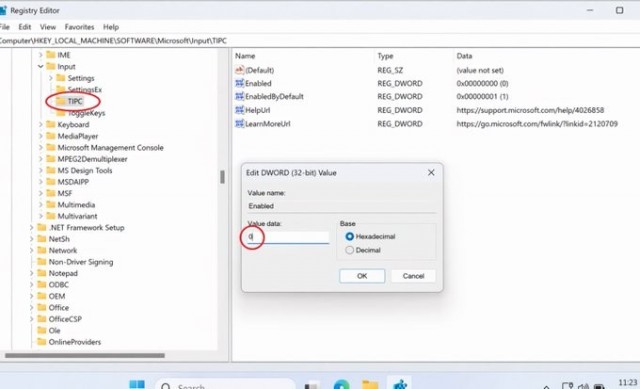Viewport: 640px width, 389px height.
Task: Select the Hexadecimal base option
Action: 349,236
